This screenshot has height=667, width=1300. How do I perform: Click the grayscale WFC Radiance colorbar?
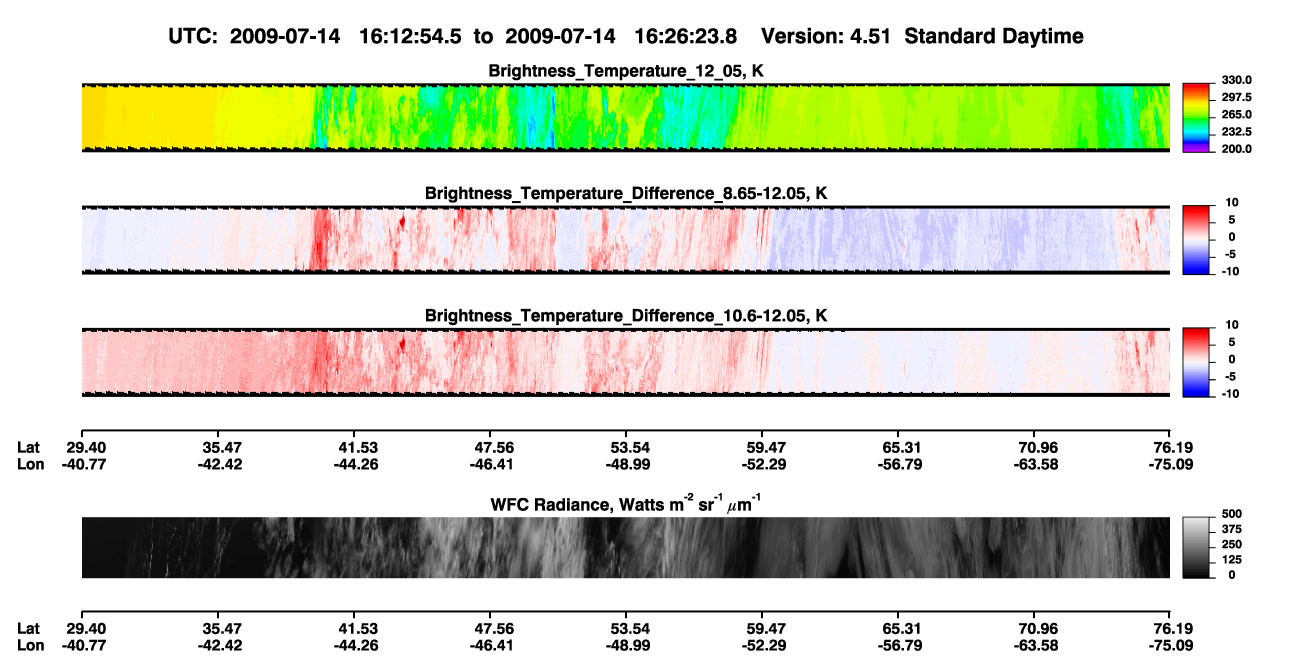pyautogui.click(x=1196, y=547)
